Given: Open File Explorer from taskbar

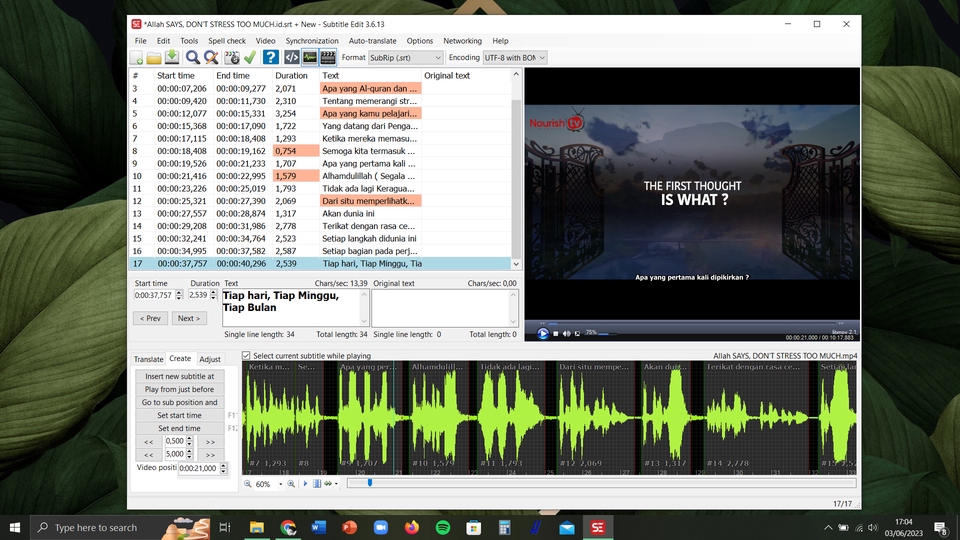Looking at the screenshot, I should coord(257,527).
